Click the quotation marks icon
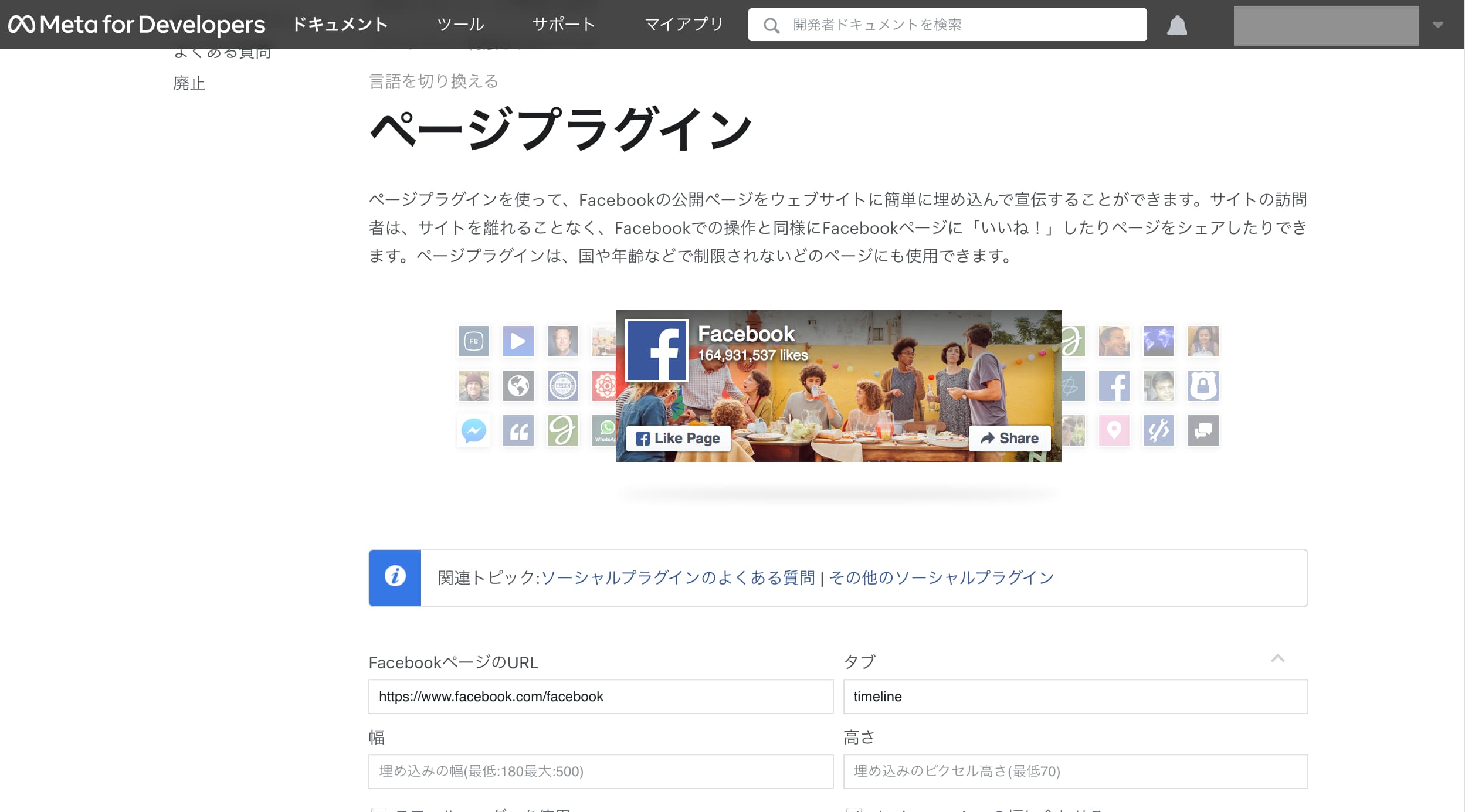This screenshot has height=812, width=1465. [x=518, y=430]
